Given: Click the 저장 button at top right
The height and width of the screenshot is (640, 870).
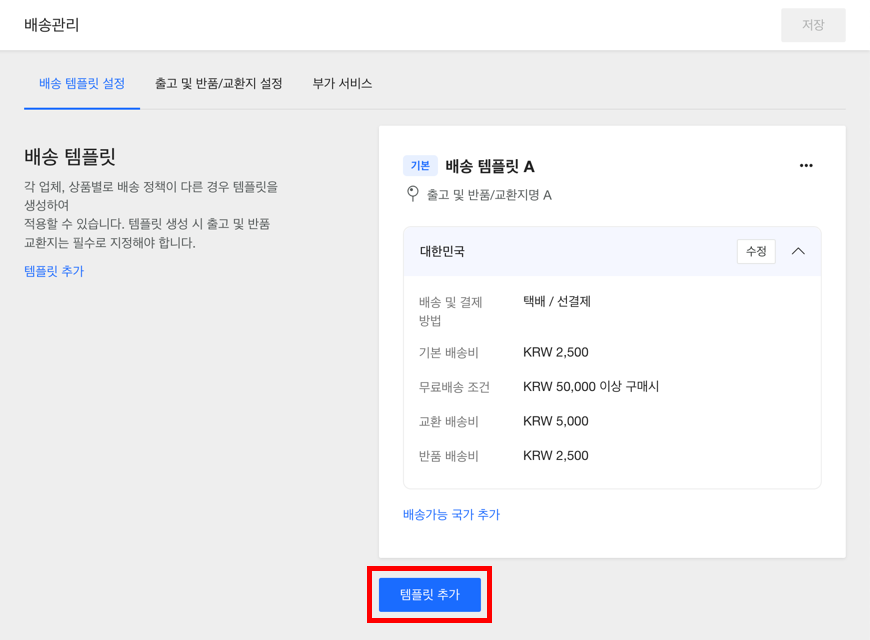Looking at the screenshot, I should [x=813, y=25].
